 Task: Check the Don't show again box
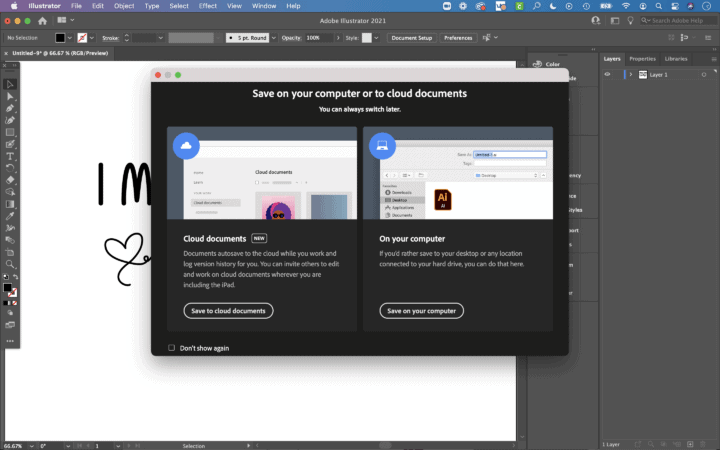pos(172,348)
